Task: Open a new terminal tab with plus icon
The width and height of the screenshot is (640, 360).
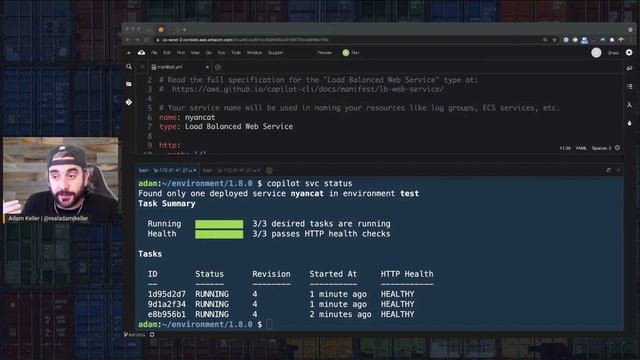Action: click(x=269, y=170)
